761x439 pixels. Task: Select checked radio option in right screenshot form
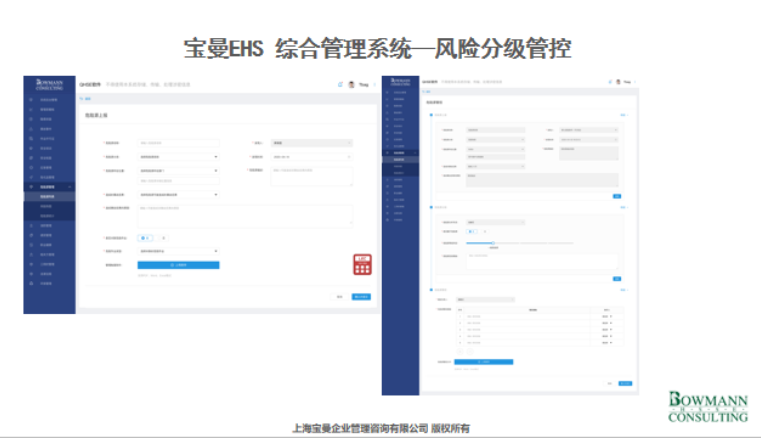pos(472,231)
